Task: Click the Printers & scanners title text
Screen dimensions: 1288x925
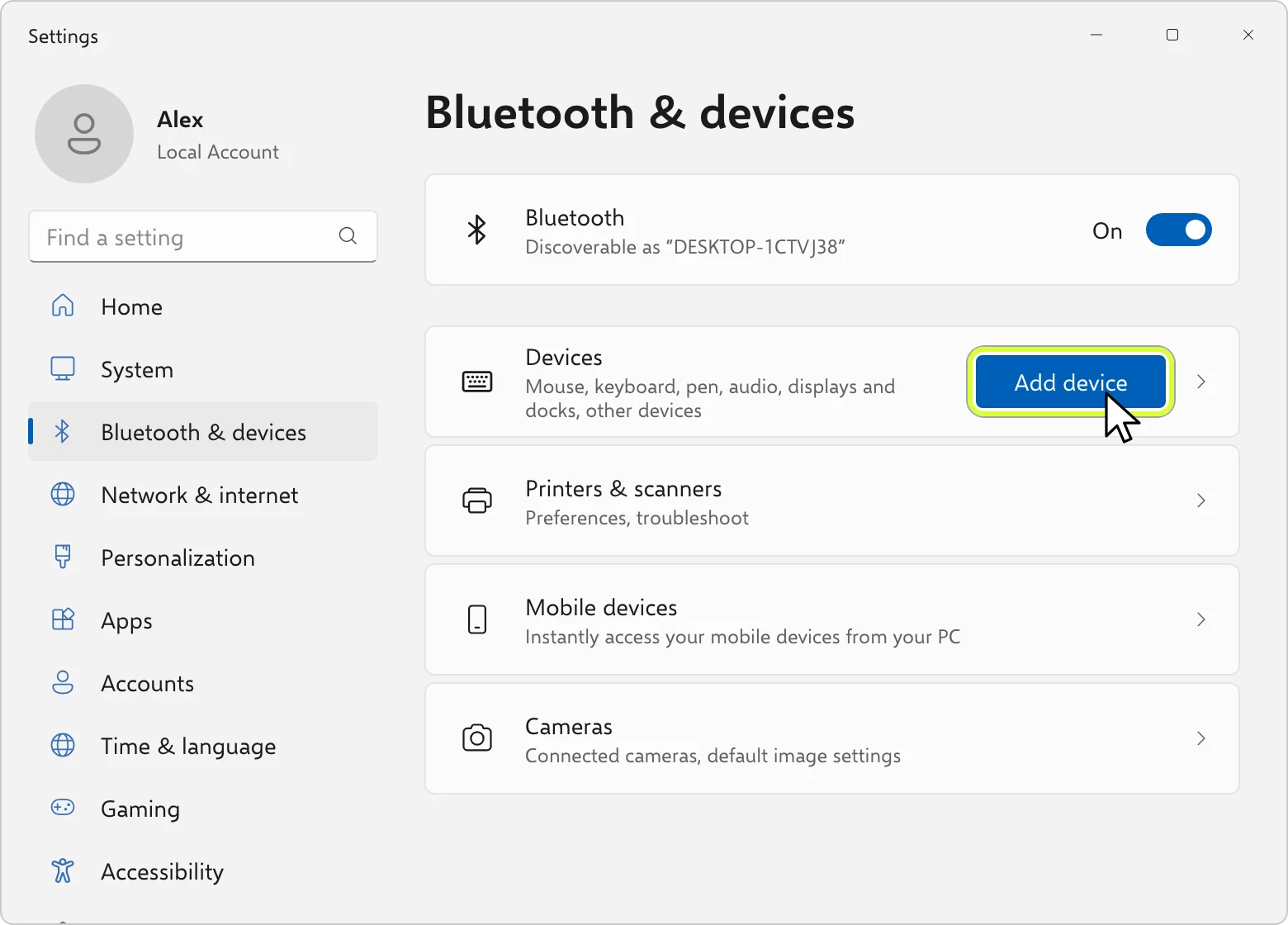Action: (x=623, y=489)
